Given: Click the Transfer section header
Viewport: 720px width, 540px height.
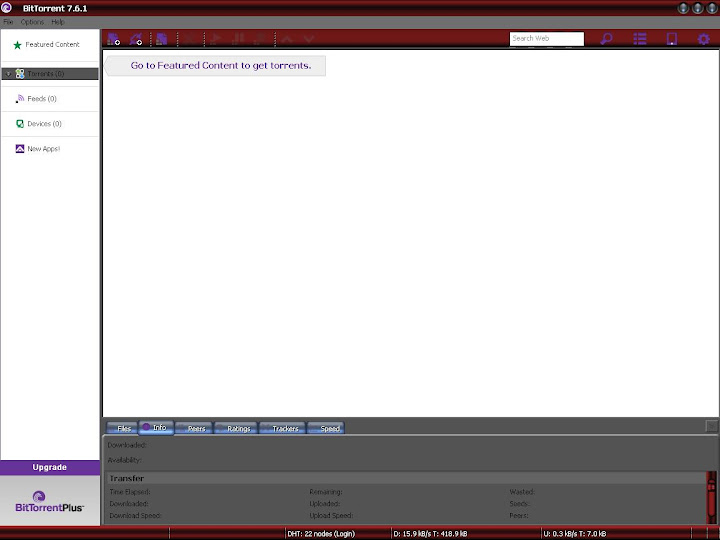Looking at the screenshot, I should 405,478.
